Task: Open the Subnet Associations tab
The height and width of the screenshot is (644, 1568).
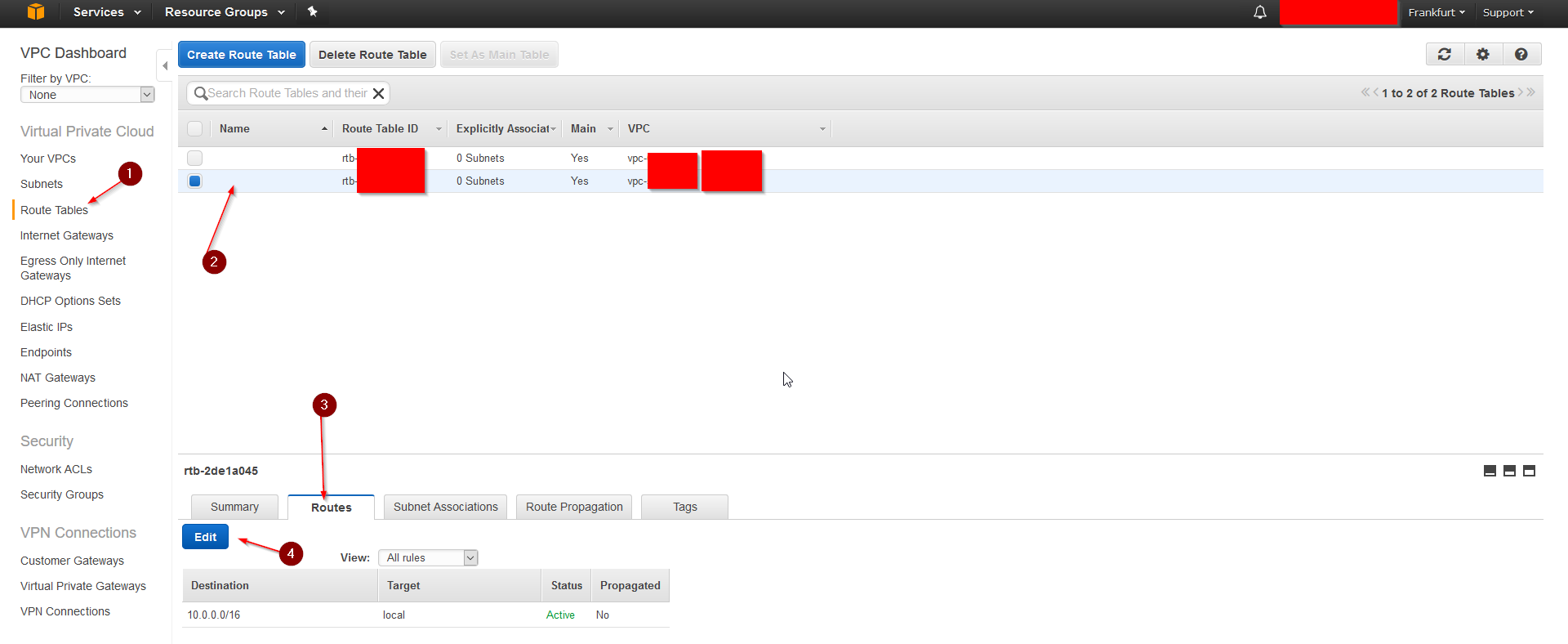Action: pyautogui.click(x=445, y=507)
